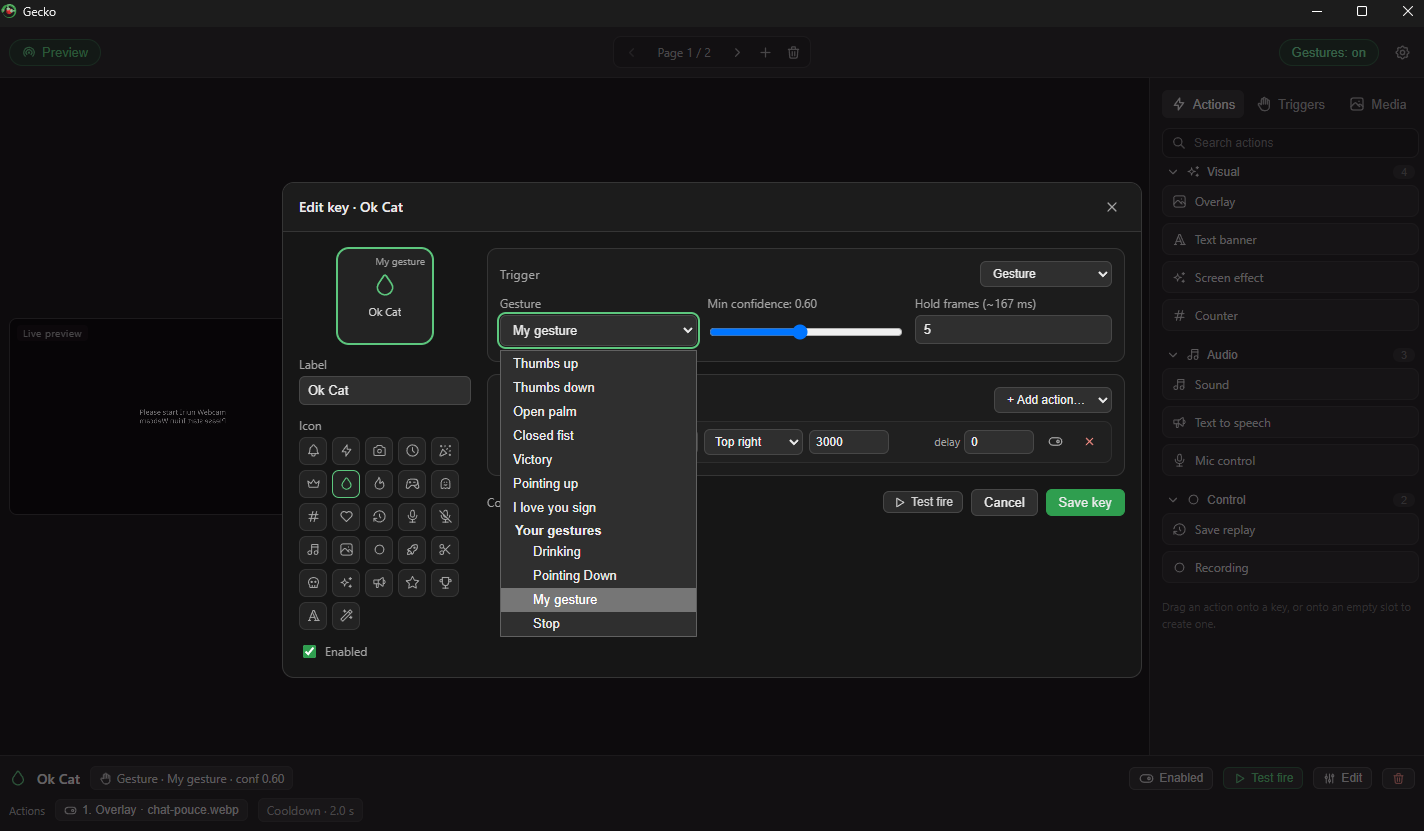Choose the history rewind clock icon
This screenshot has height=831, width=1424.
(379, 517)
